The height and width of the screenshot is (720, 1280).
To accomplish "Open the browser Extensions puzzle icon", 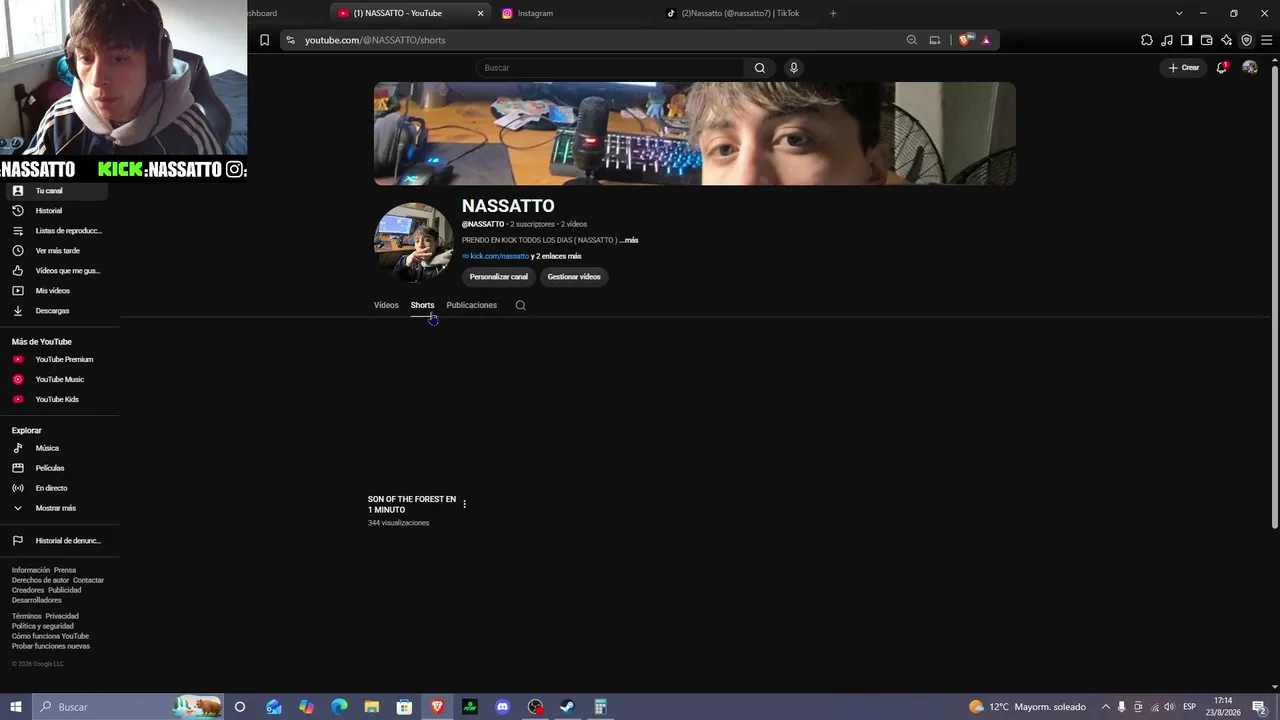I will (1147, 40).
